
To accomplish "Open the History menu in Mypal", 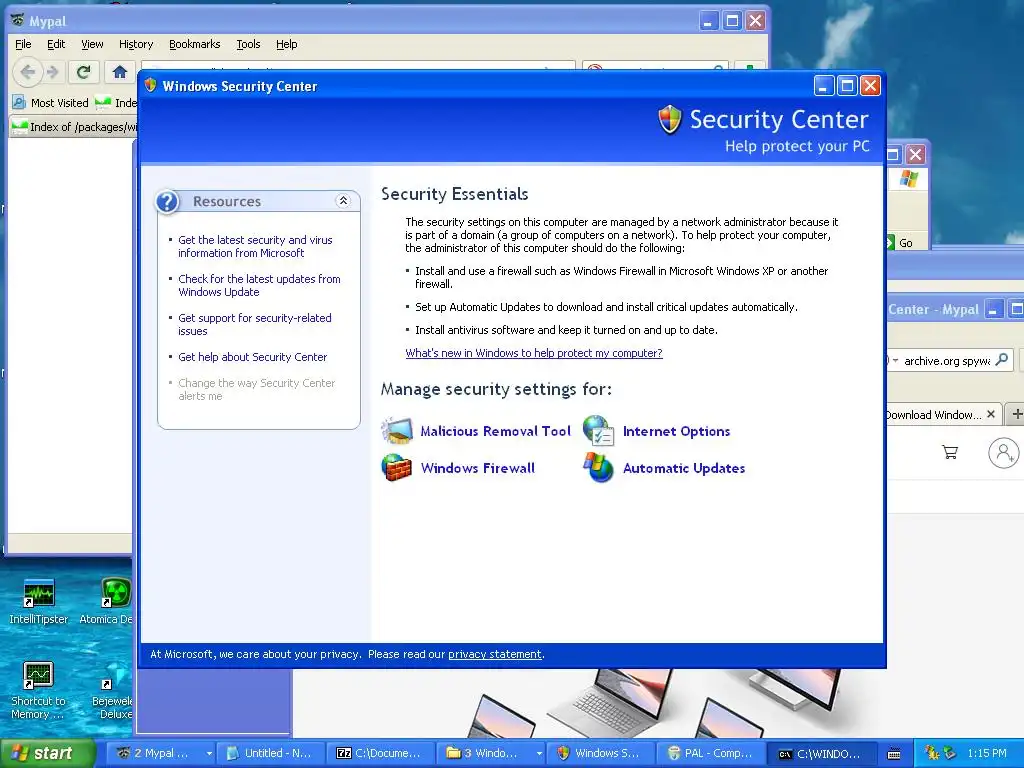I will [136, 44].
